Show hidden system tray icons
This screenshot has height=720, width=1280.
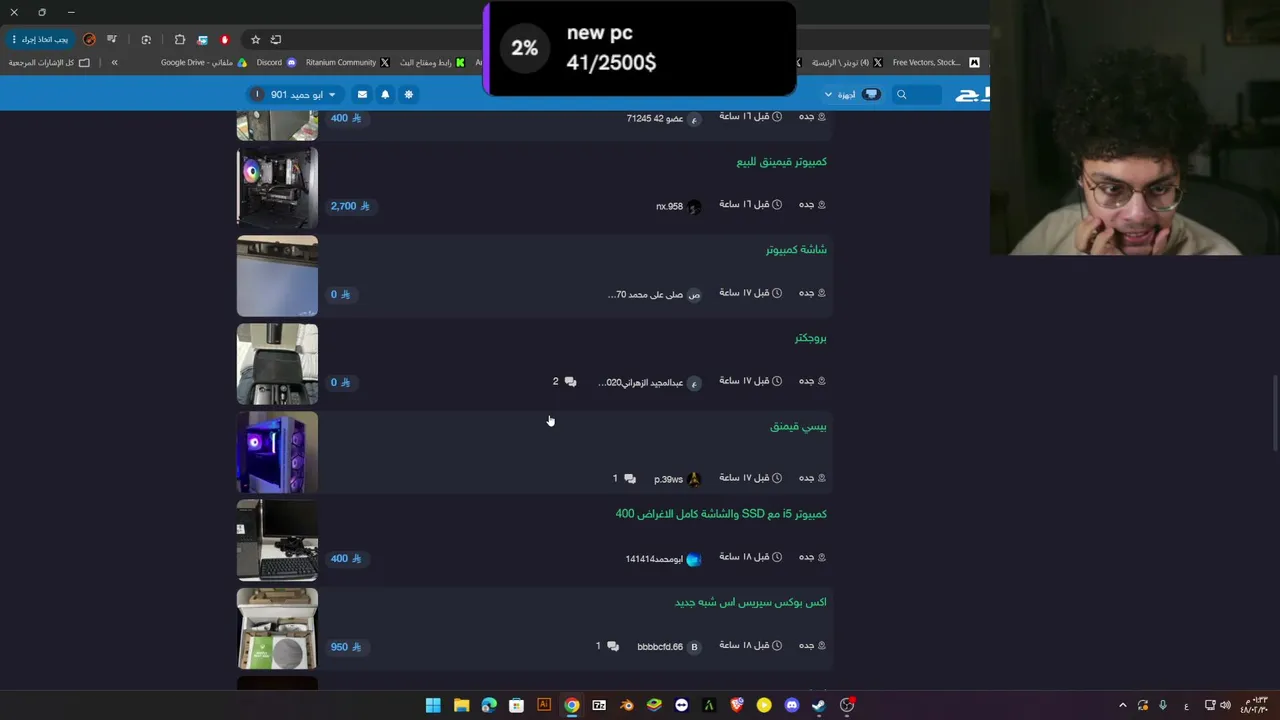(1122, 705)
